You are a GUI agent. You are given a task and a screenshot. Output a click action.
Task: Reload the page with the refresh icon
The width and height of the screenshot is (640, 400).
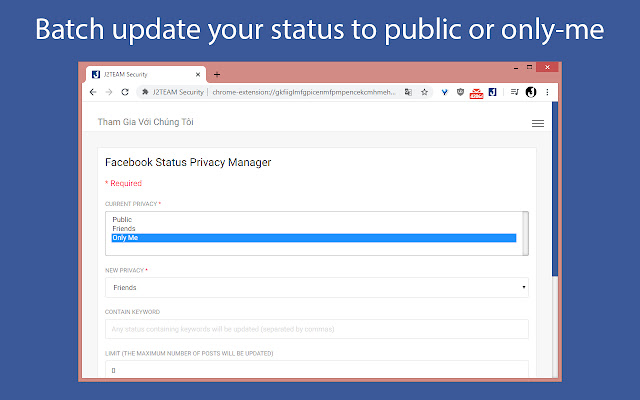click(x=125, y=92)
